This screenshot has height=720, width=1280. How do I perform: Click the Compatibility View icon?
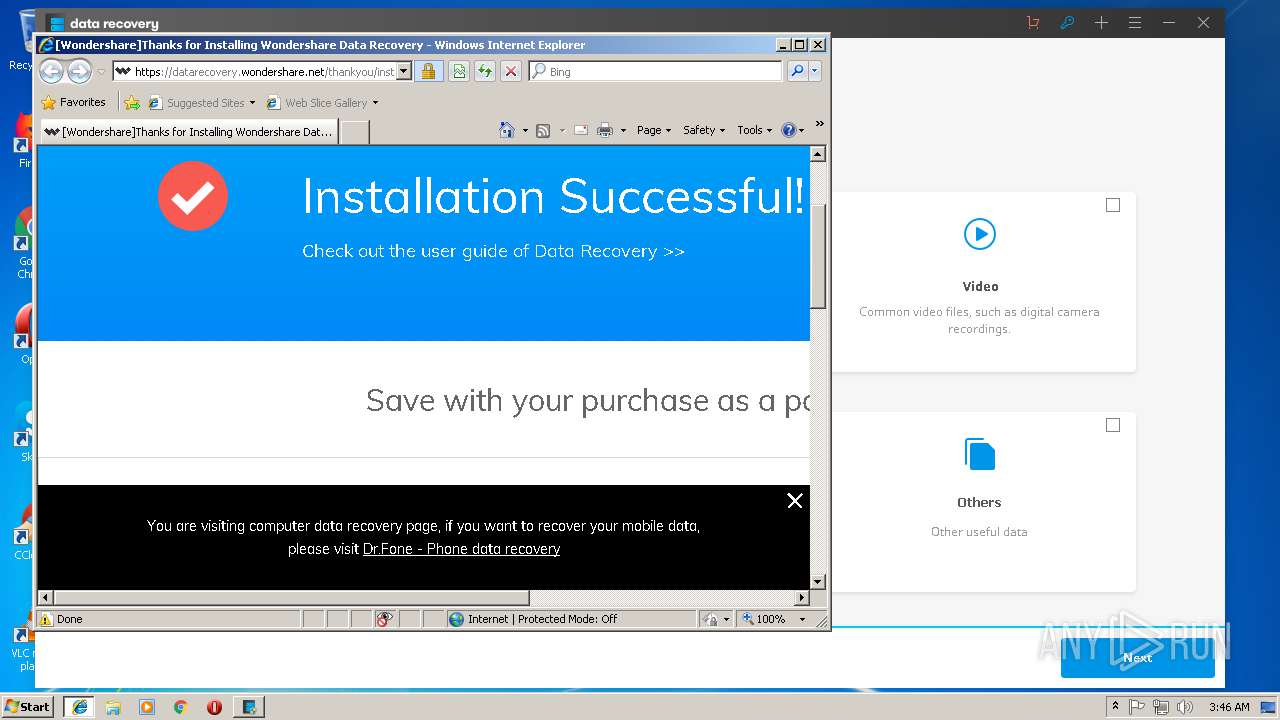tap(459, 71)
